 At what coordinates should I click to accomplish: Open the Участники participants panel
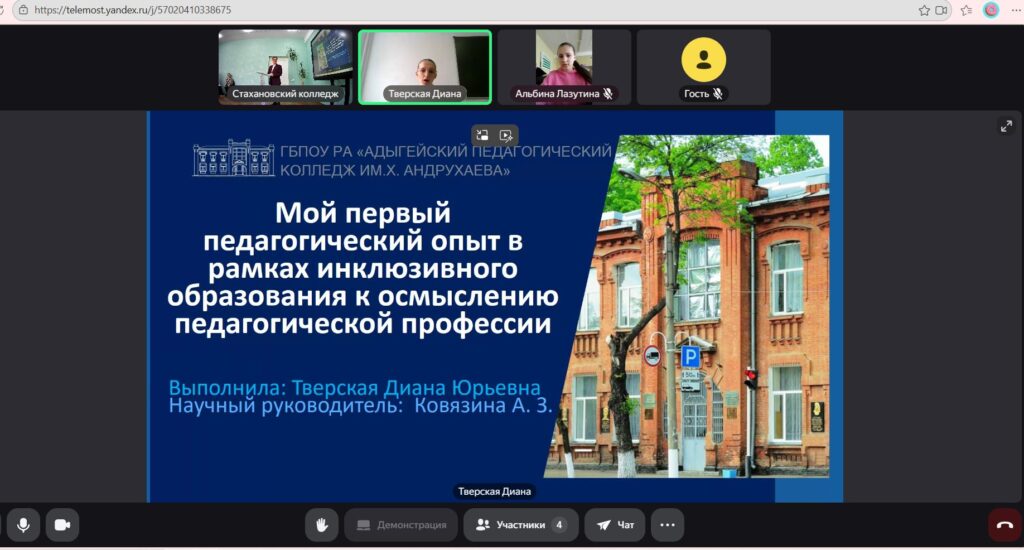coord(521,524)
